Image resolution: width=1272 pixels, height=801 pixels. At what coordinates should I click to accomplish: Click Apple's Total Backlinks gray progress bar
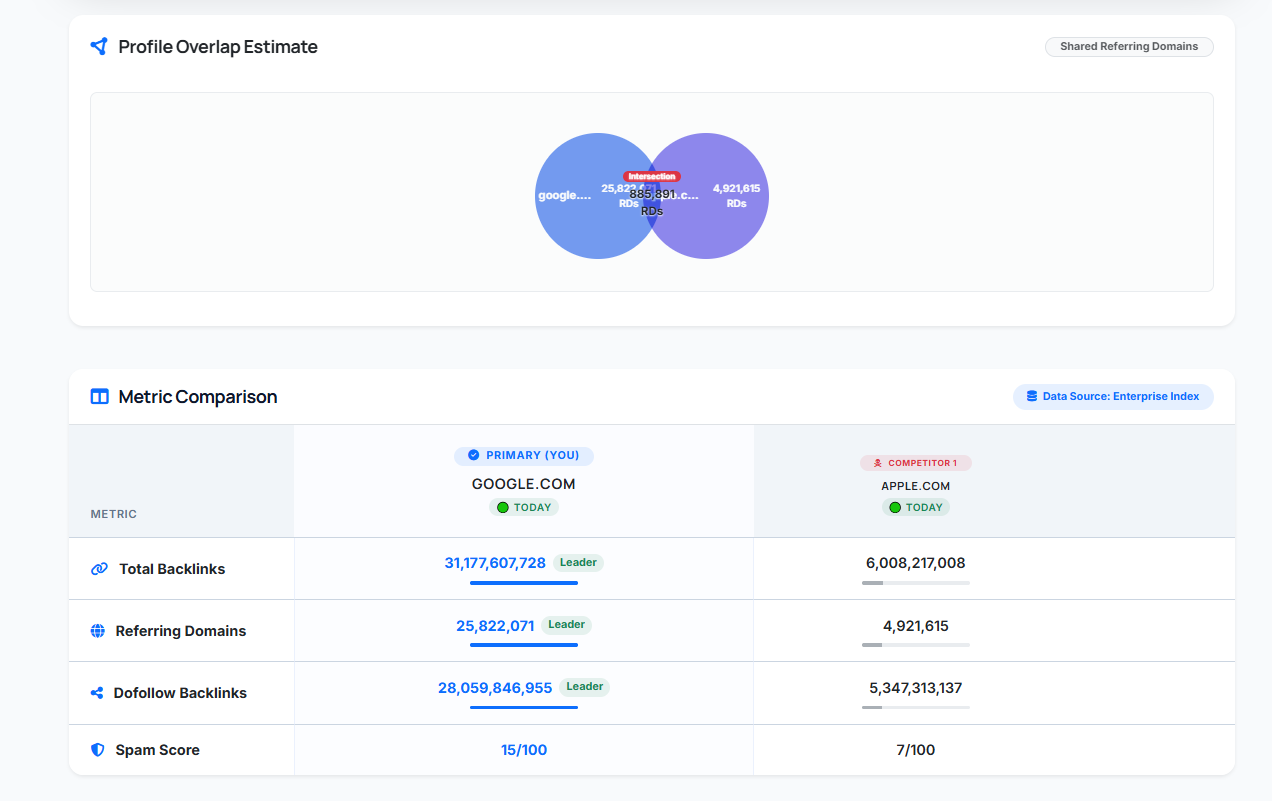point(916,583)
